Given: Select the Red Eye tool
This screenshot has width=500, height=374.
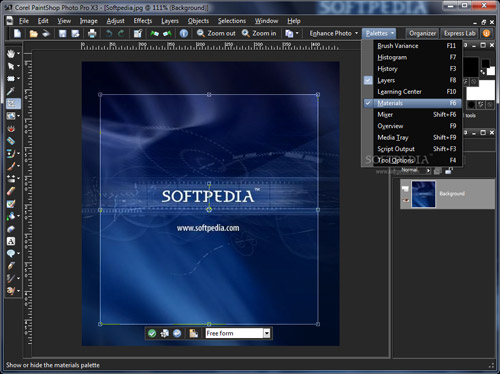Looking at the screenshot, I should pyautogui.click(x=11, y=129).
